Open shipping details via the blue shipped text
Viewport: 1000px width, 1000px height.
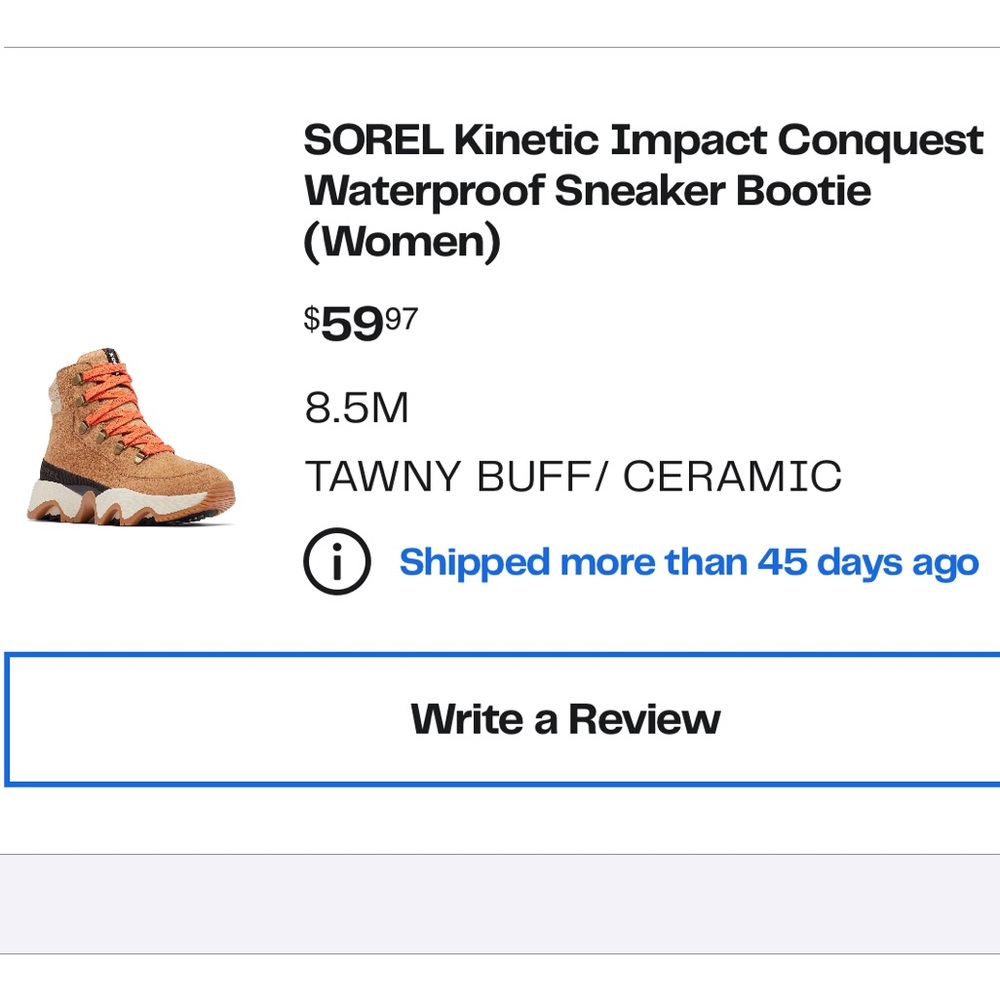coord(688,562)
